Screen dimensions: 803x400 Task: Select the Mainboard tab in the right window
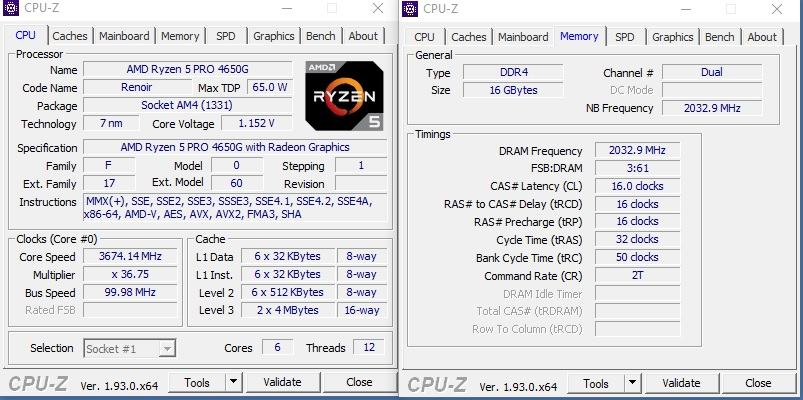[523, 37]
